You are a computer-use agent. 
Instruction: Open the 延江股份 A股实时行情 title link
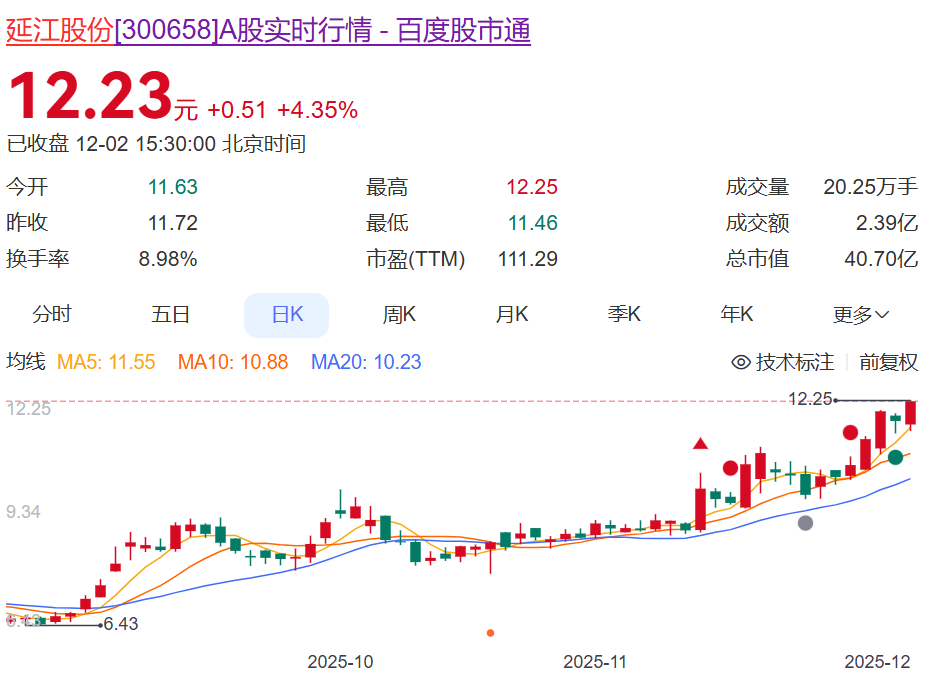click(268, 30)
